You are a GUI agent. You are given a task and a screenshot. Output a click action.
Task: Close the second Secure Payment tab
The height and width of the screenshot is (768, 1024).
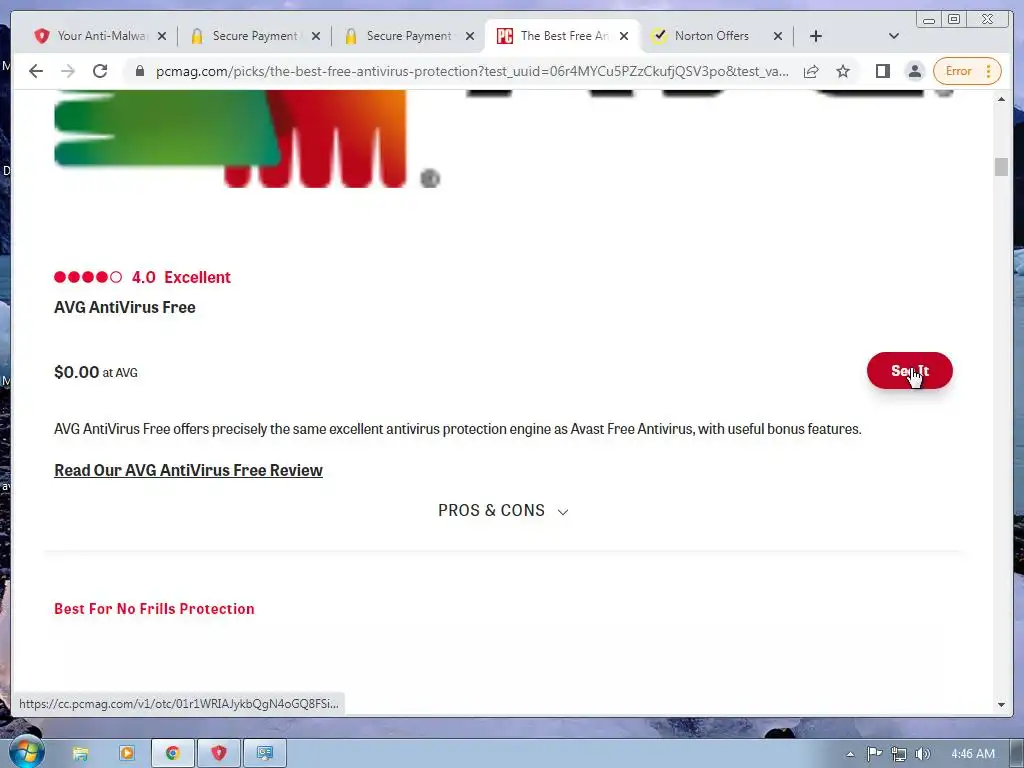pyautogui.click(x=470, y=37)
